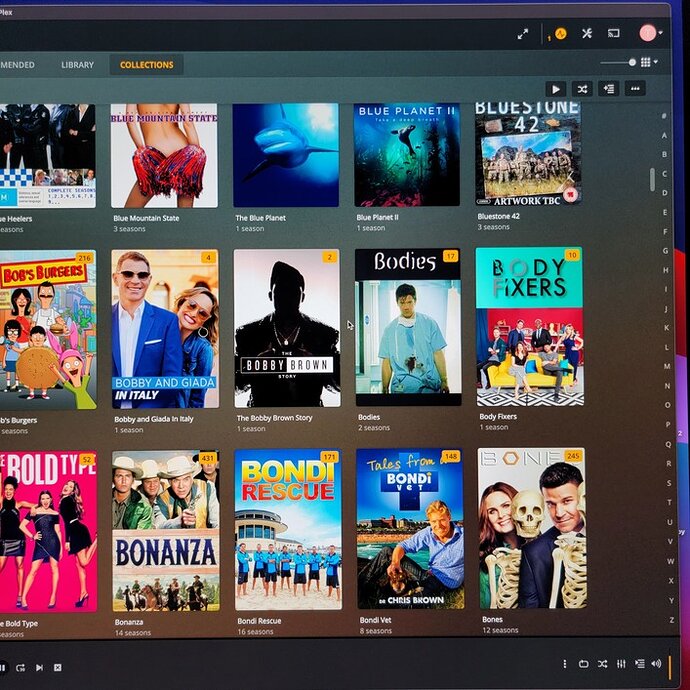Open Blue Mountain State poster
690x690 pixels.
[x=164, y=155]
